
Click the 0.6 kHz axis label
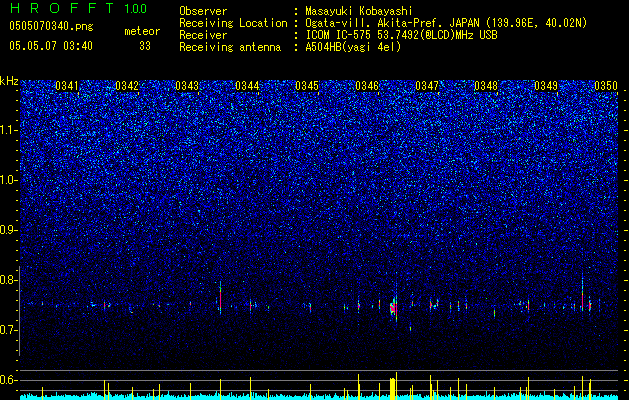pyautogui.click(x=8, y=380)
